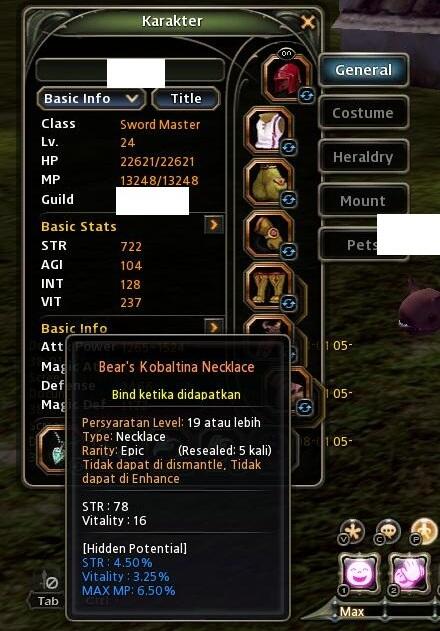
Task: Open the Basic Info dropdown
Action: pyautogui.click(x=91, y=99)
